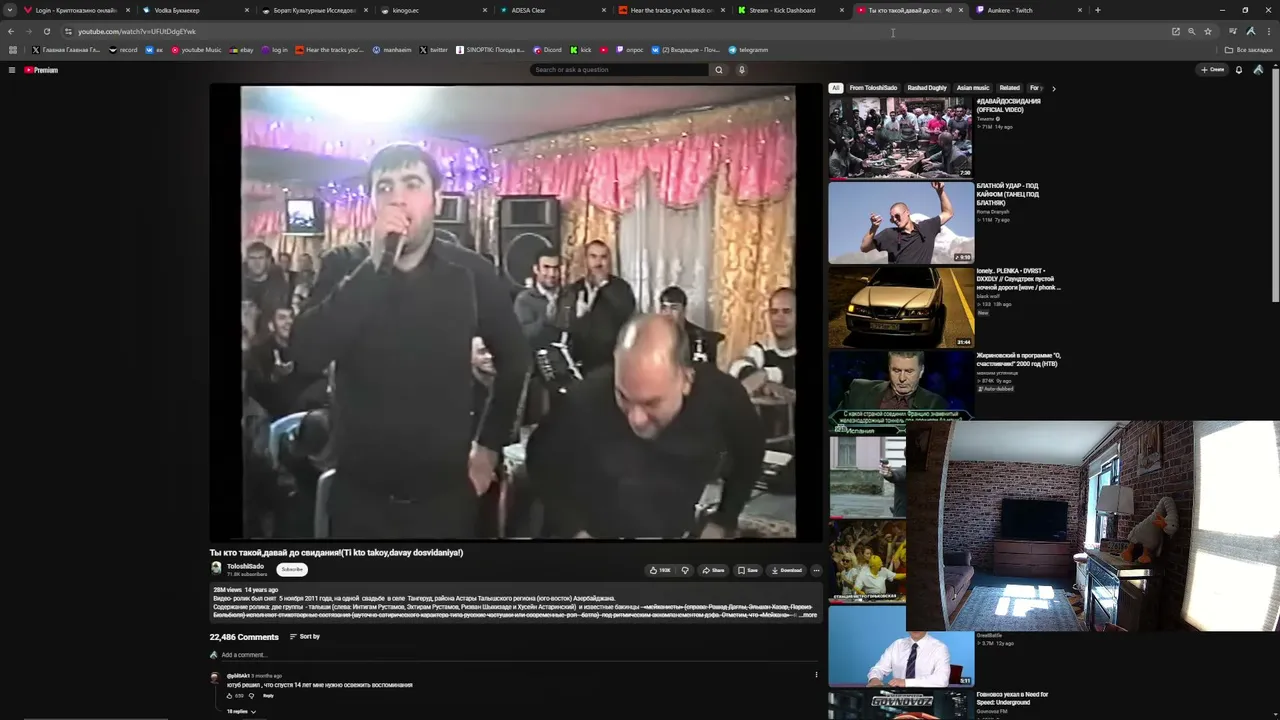Reload the page

(x=46, y=31)
